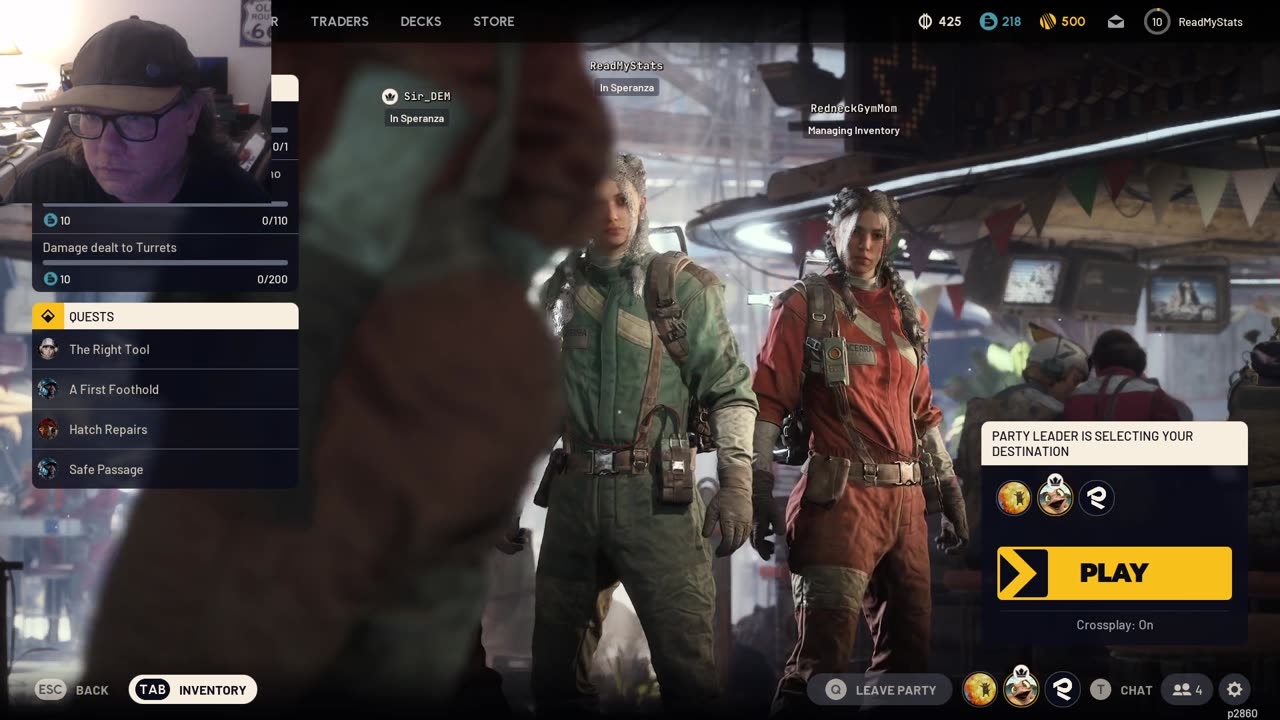Open the Safe Passage quest
Image resolution: width=1280 pixels, height=720 pixels.
point(165,469)
